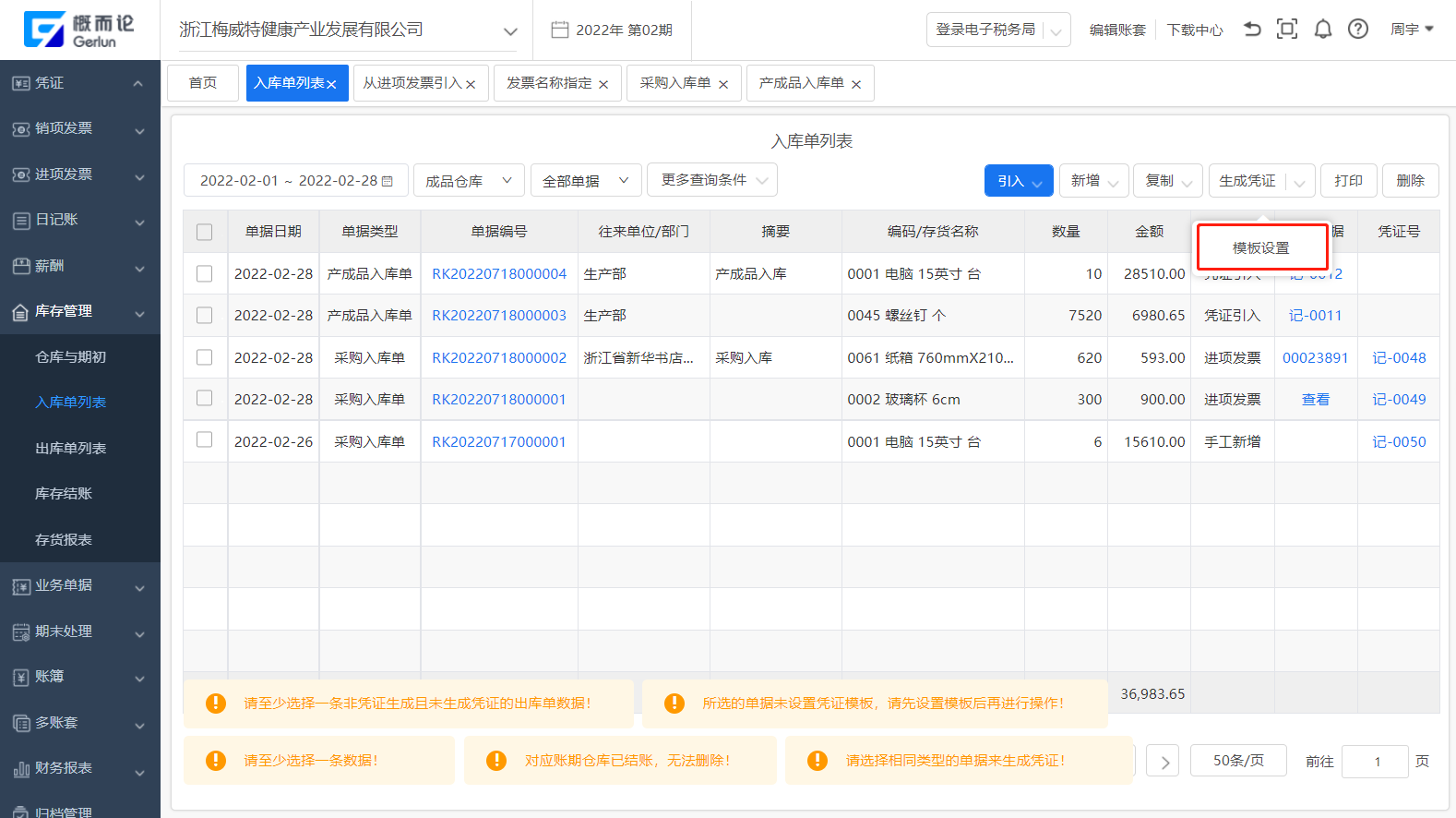Expand 更多查询条件 filters

point(712,179)
